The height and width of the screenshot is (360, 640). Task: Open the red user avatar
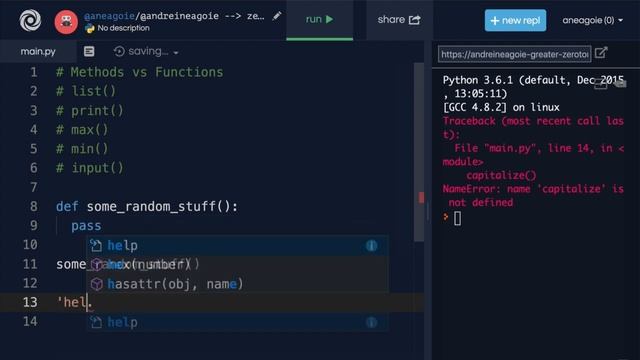(x=66, y=22)
